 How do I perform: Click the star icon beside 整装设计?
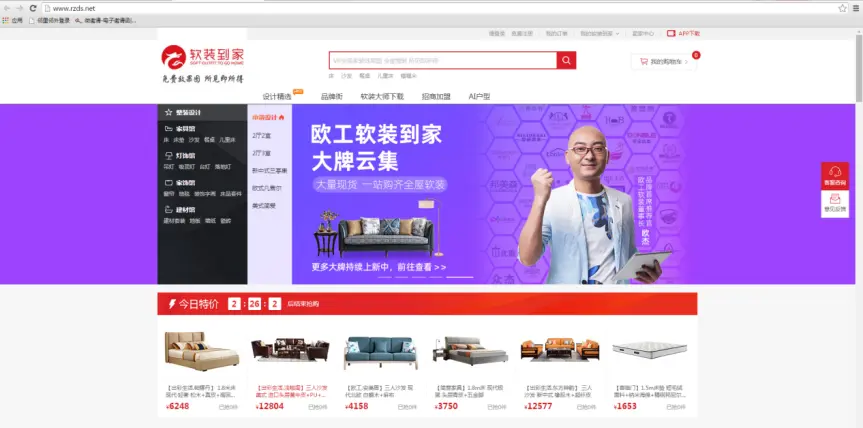click(x=168, y=112)
